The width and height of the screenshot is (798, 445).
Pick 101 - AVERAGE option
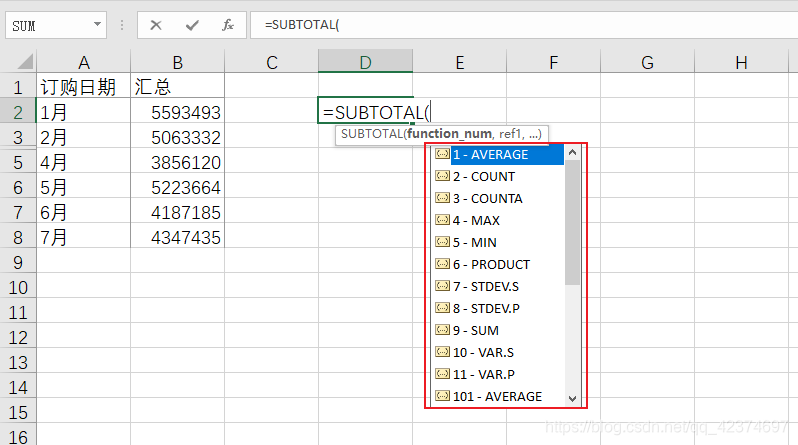[x=499, y=396]
